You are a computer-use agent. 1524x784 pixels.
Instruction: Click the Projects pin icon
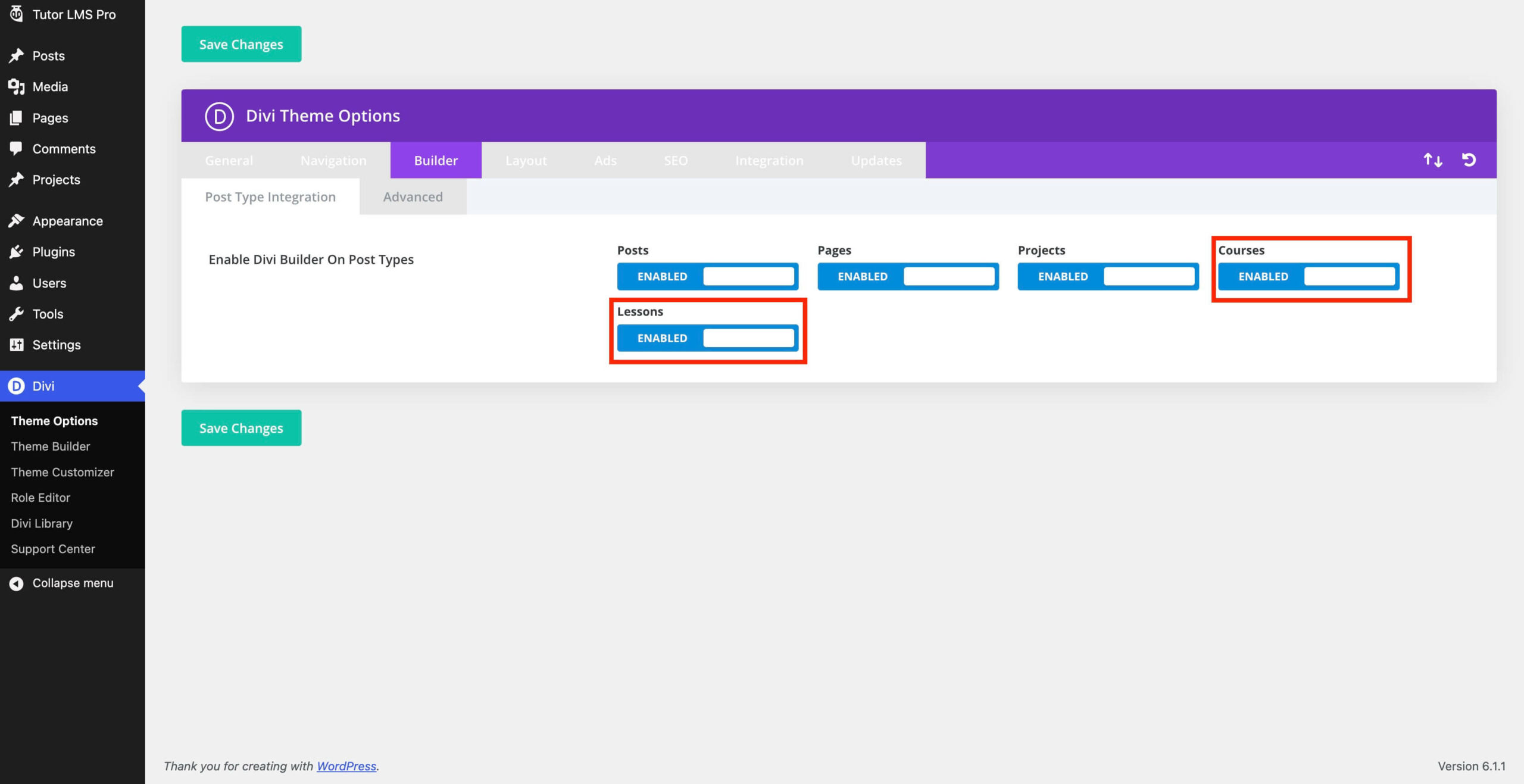click(16, 180)
